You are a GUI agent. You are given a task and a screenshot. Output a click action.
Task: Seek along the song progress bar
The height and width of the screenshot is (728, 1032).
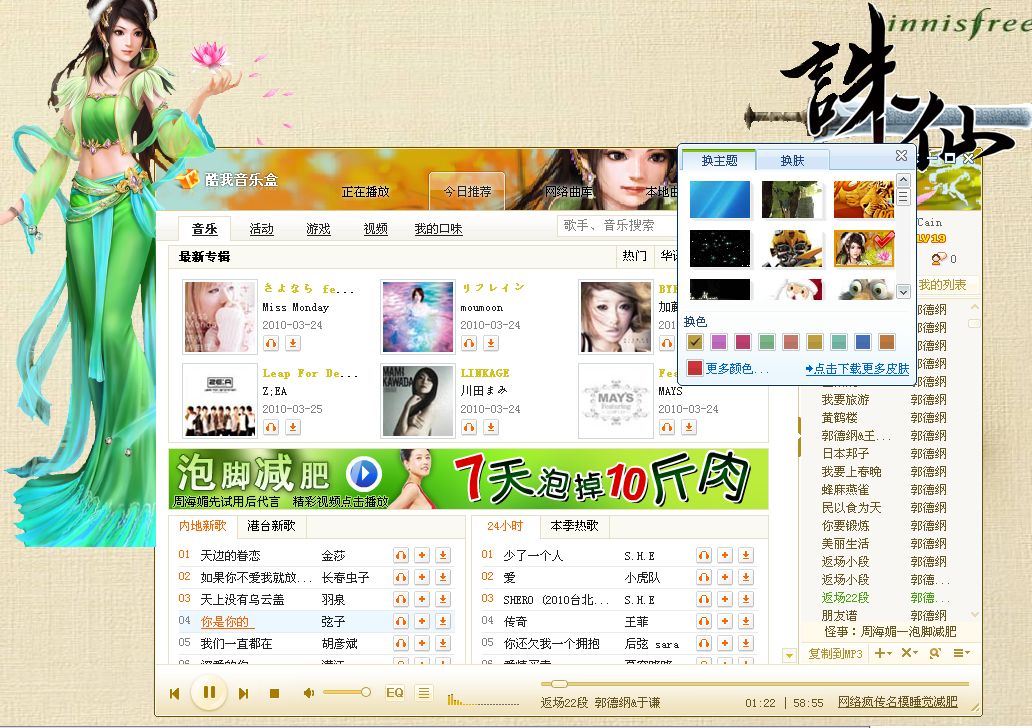point(754,684)
